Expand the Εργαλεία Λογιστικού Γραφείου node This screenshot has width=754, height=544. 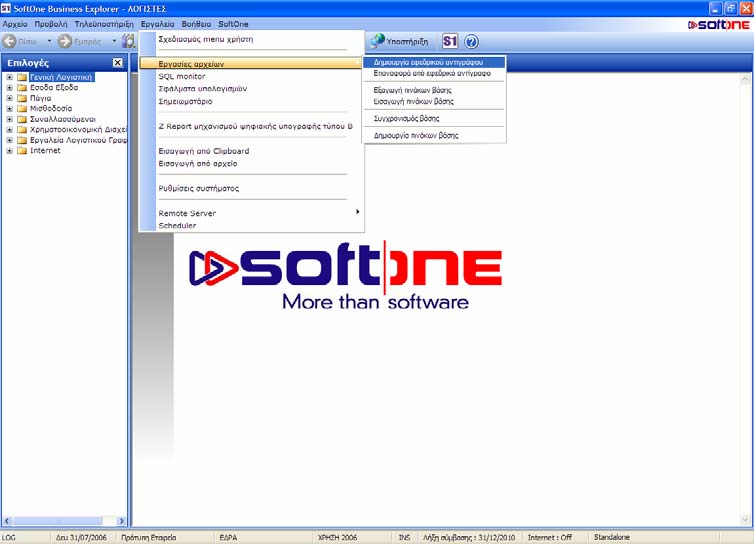pyautogui.click(x=9, y=140)
